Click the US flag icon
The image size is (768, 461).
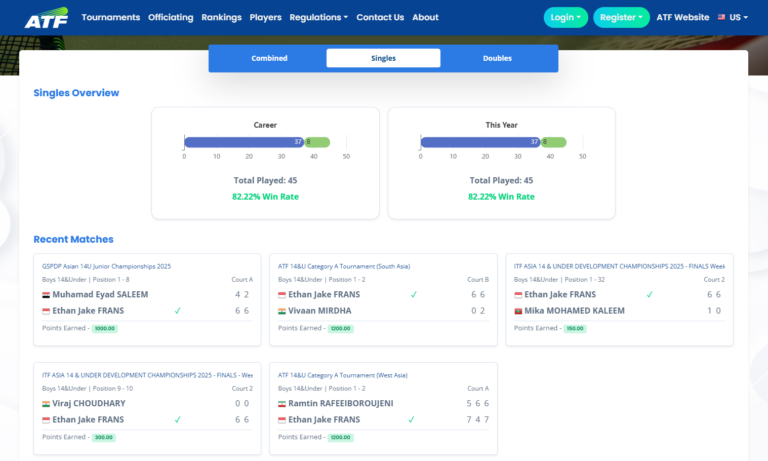point(721,17)
